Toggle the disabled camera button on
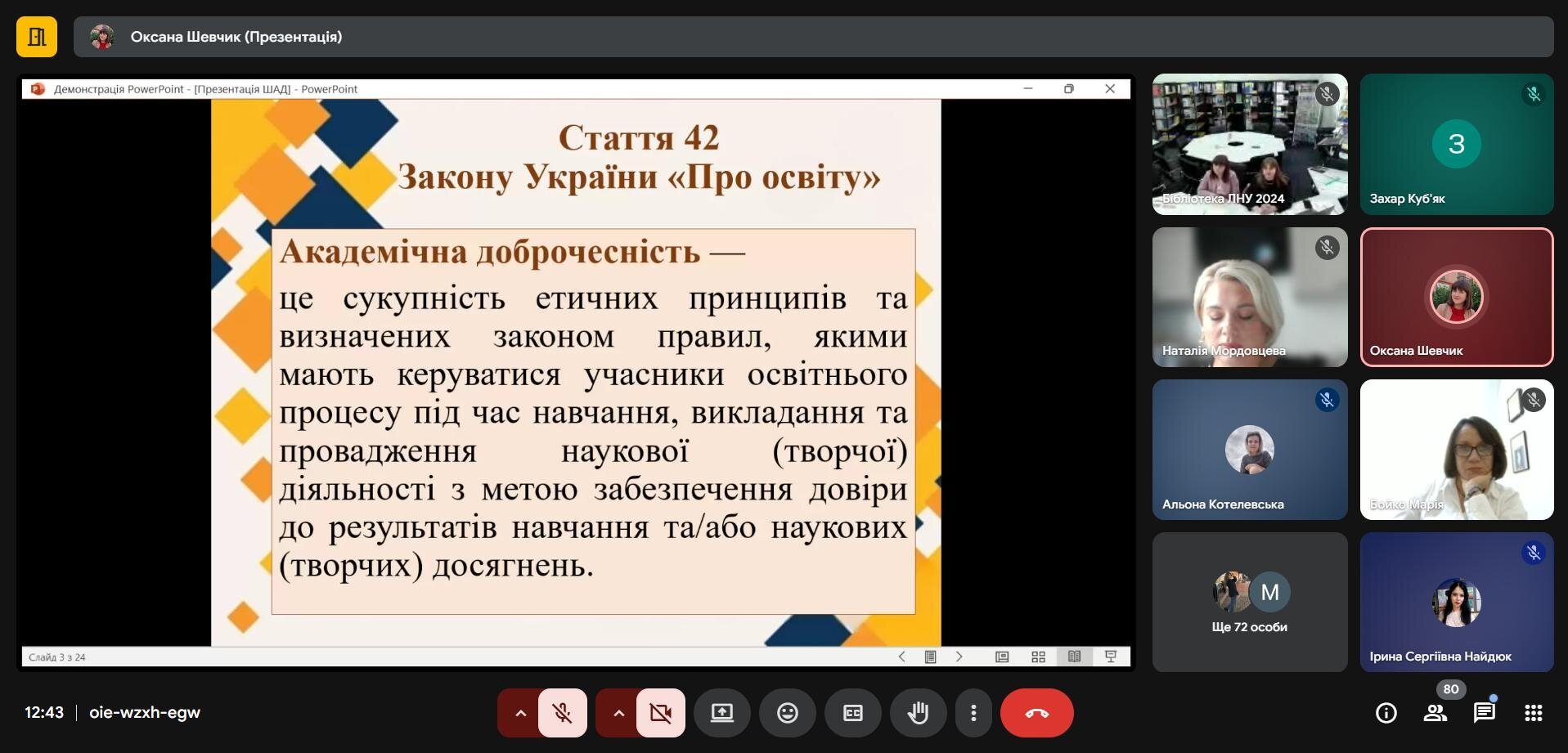 tap(660, 713)
